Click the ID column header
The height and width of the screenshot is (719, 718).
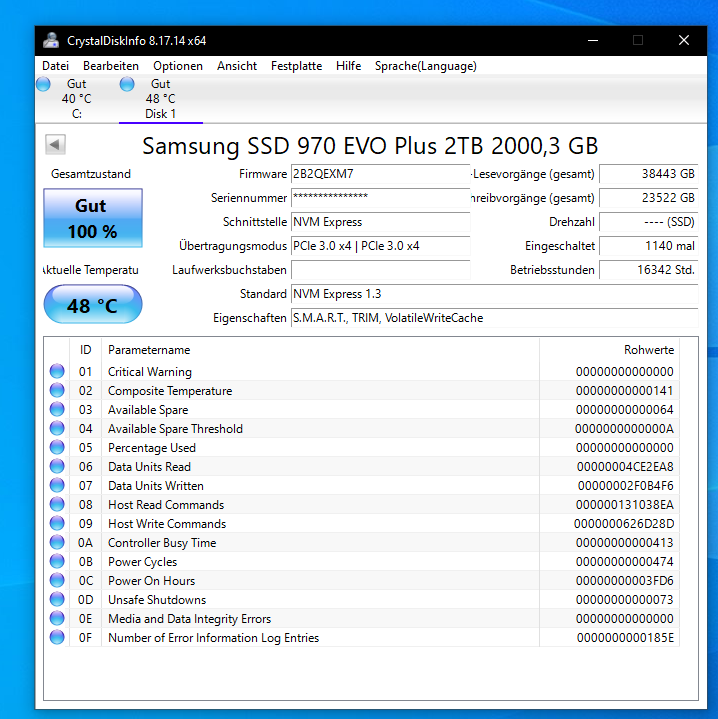pos(86,350)
